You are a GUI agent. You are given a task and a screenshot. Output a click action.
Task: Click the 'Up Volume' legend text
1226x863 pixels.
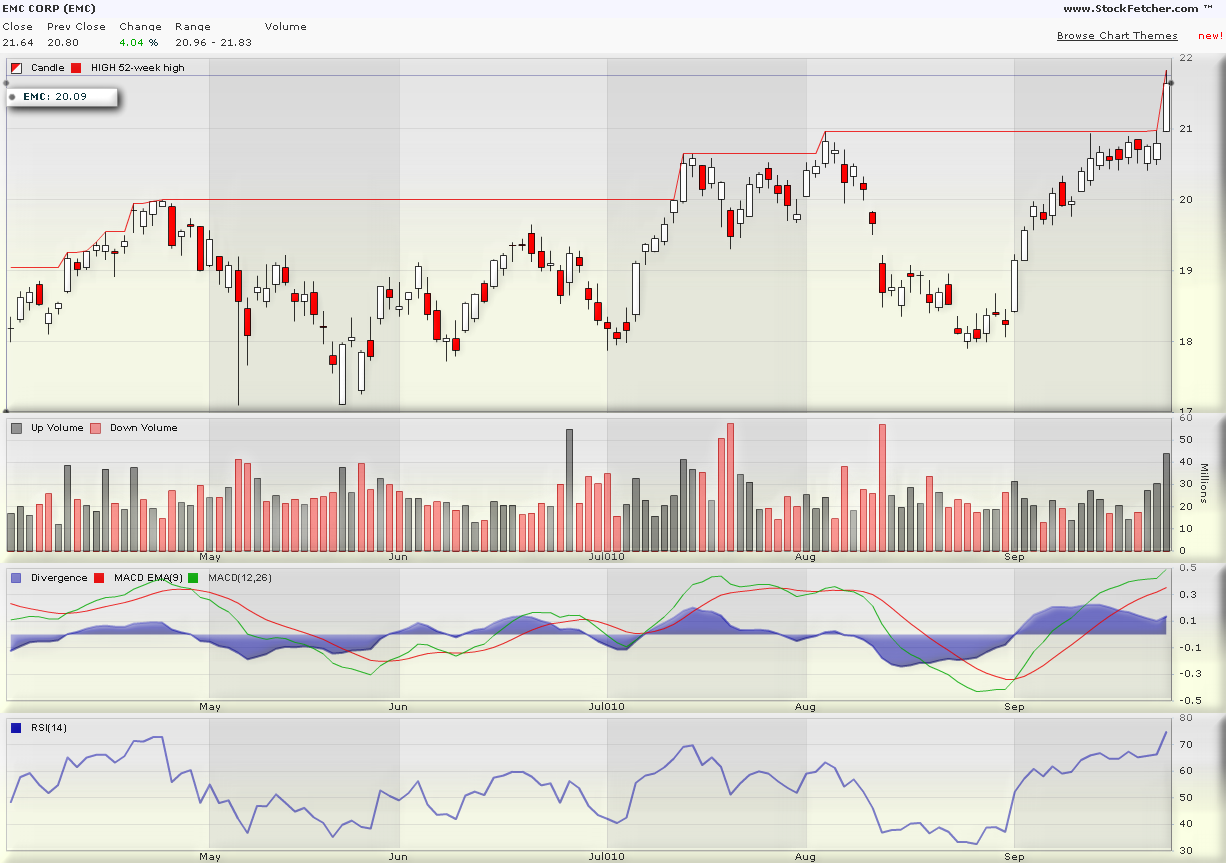click(57, 428)
